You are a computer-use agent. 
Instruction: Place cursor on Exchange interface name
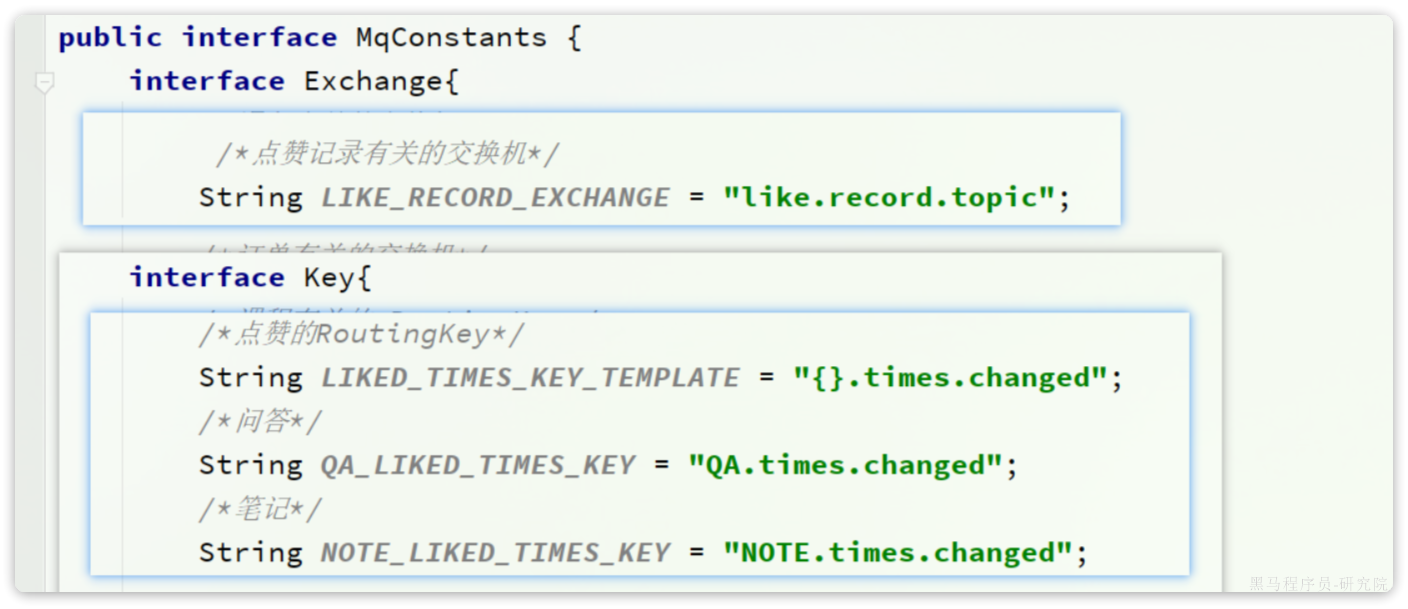(x=373, y=81)
